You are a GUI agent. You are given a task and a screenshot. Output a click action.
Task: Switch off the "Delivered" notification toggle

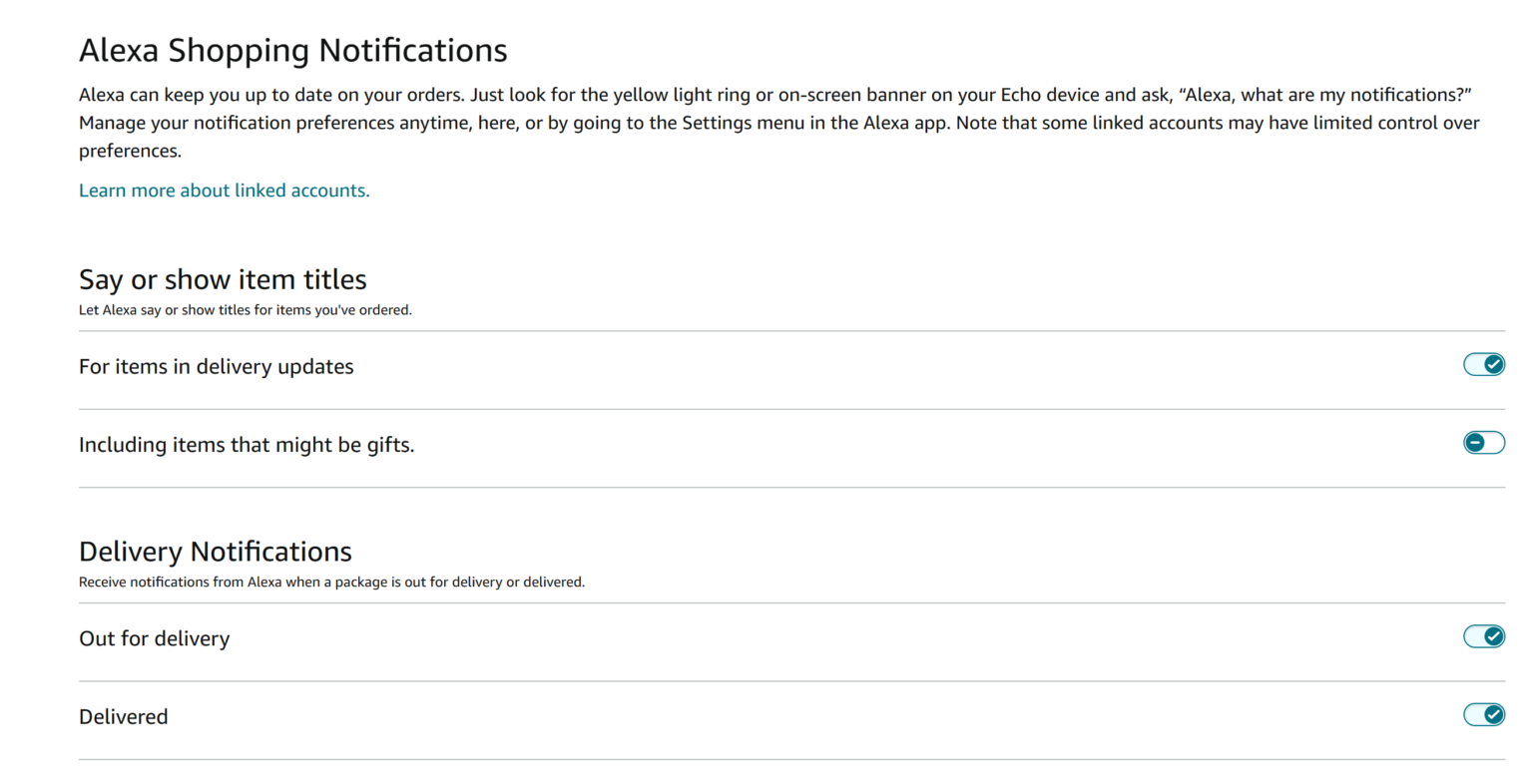(x=1483, y=714)
